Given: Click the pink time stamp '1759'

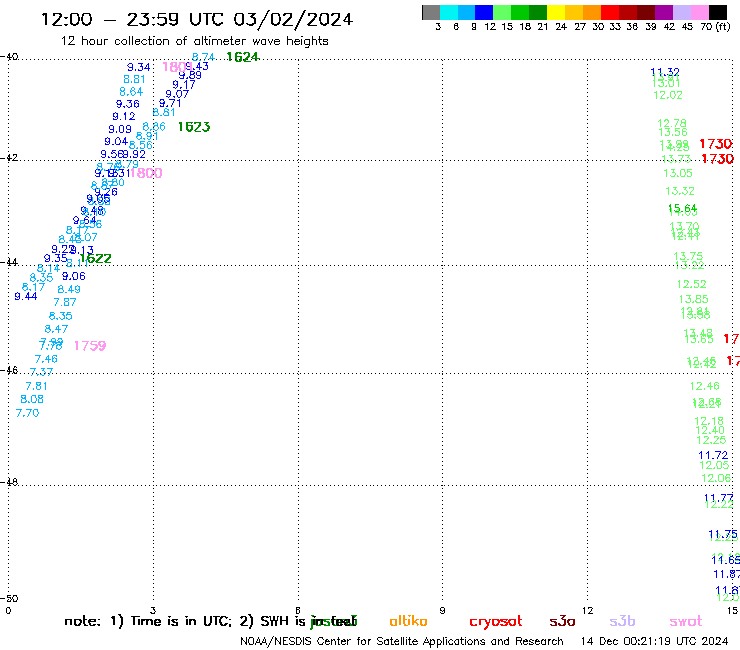Looking at the screenshot, I should click(x=90, y=346).
